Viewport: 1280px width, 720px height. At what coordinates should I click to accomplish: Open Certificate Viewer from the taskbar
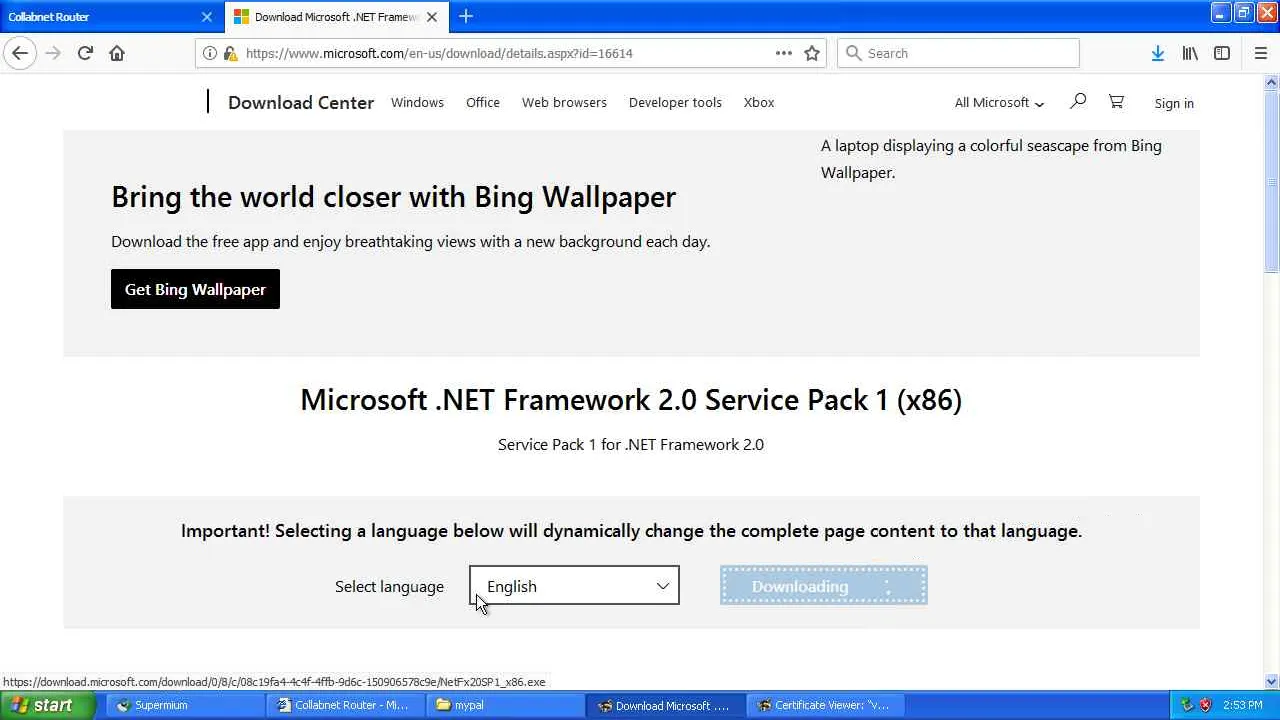(825, 705)
